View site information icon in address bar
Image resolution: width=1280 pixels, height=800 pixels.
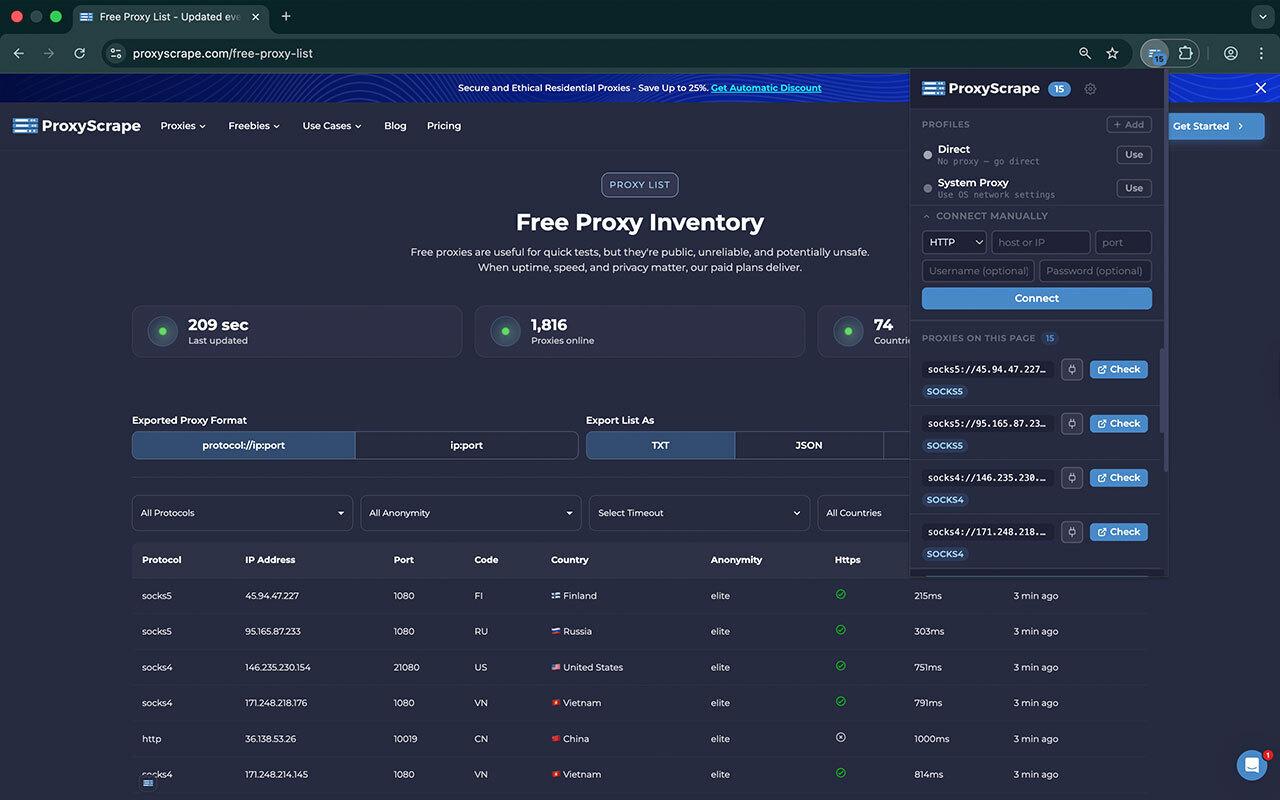click(116, 53)
